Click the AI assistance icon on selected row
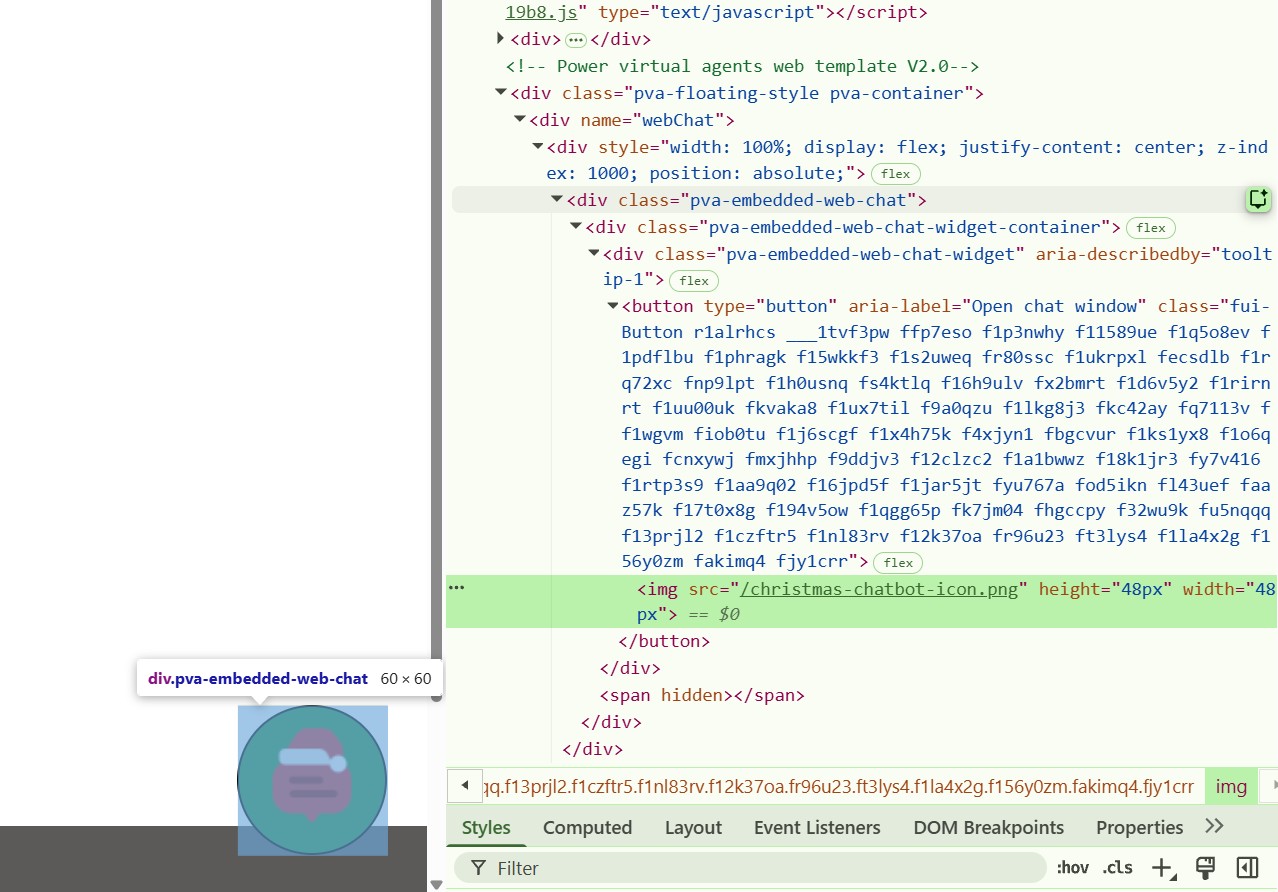Image resolution: width=1278 pixels, height=892 pixels. 1257,200
